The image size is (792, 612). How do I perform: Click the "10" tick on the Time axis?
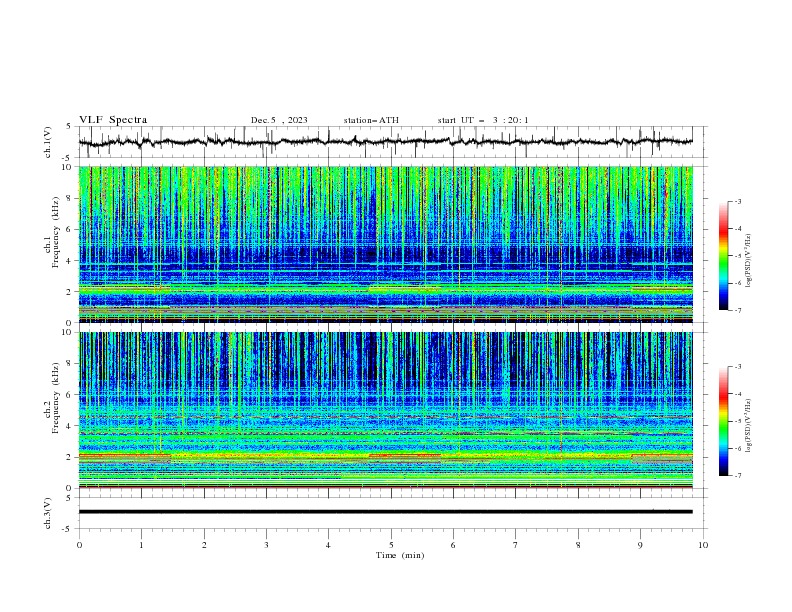tap(703, 545)
